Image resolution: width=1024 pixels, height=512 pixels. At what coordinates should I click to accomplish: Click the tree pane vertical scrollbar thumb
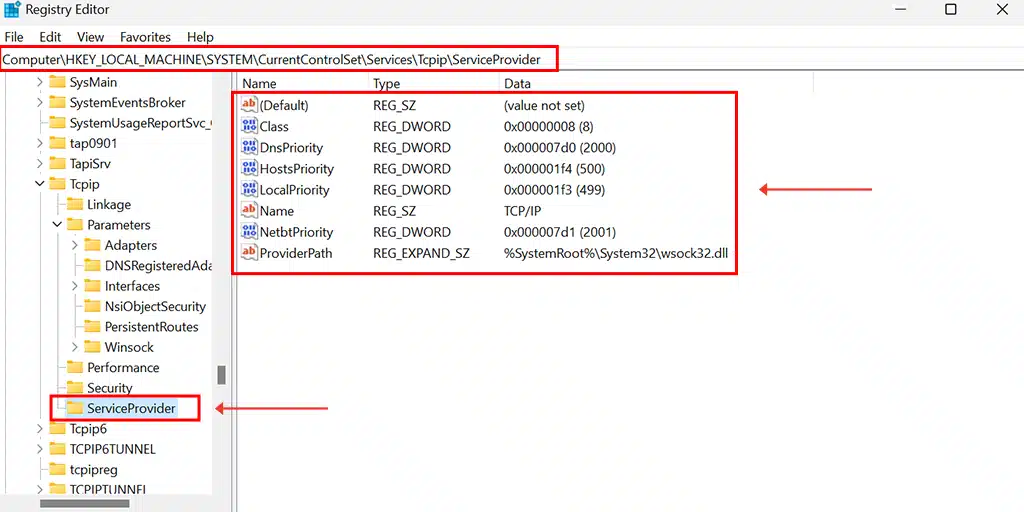pyautogui.click(x=221, y=375)
